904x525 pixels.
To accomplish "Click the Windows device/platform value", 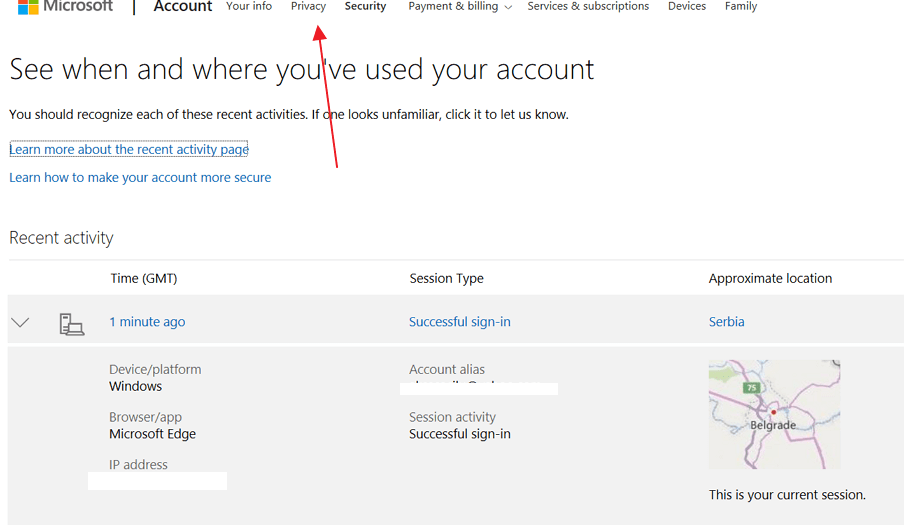I will pyautogui.click(x=135, y=386).
